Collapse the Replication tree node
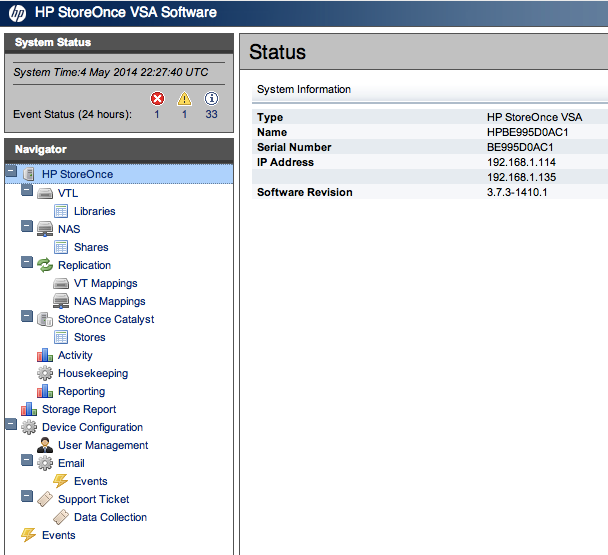608x555 pixels. tap(27, 262)
